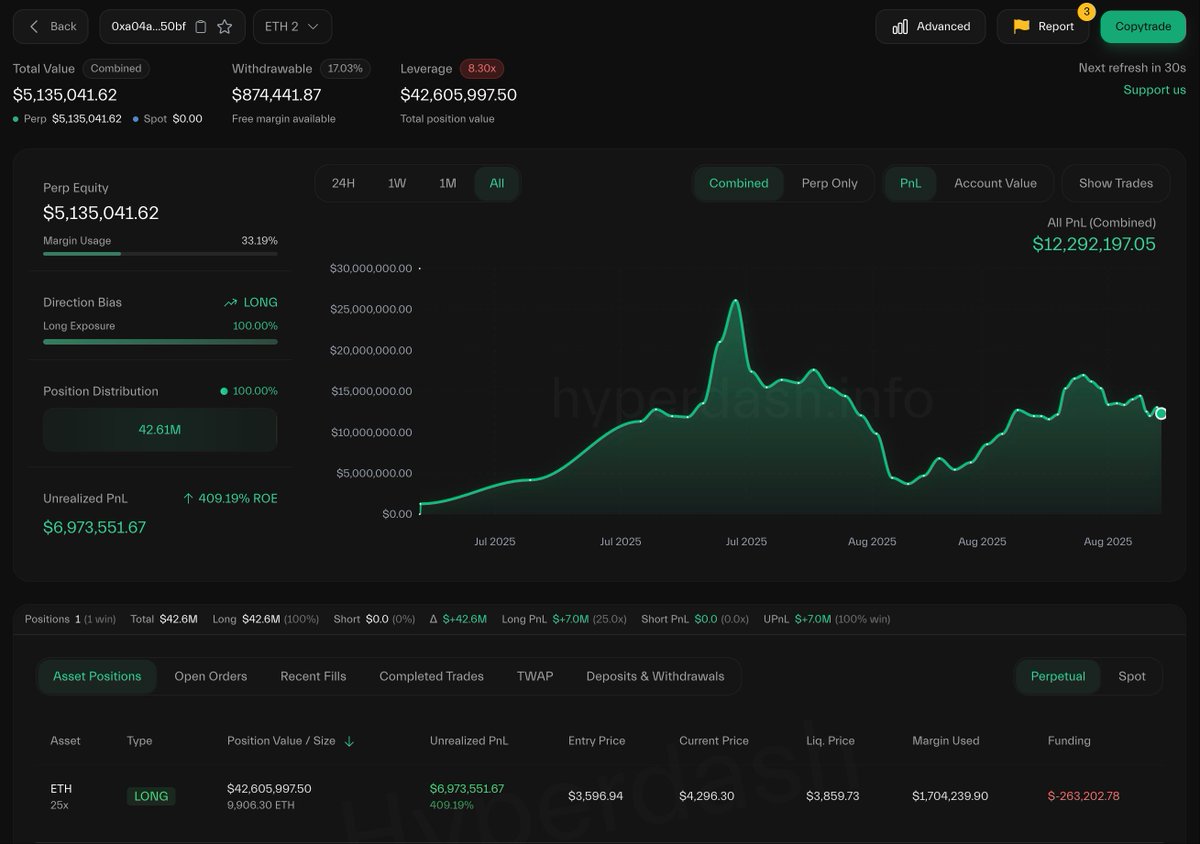The width and height of the screenshot is (1200, 844).
Task: Click the 42.61M position distribution block
Action: click(160, 430)
